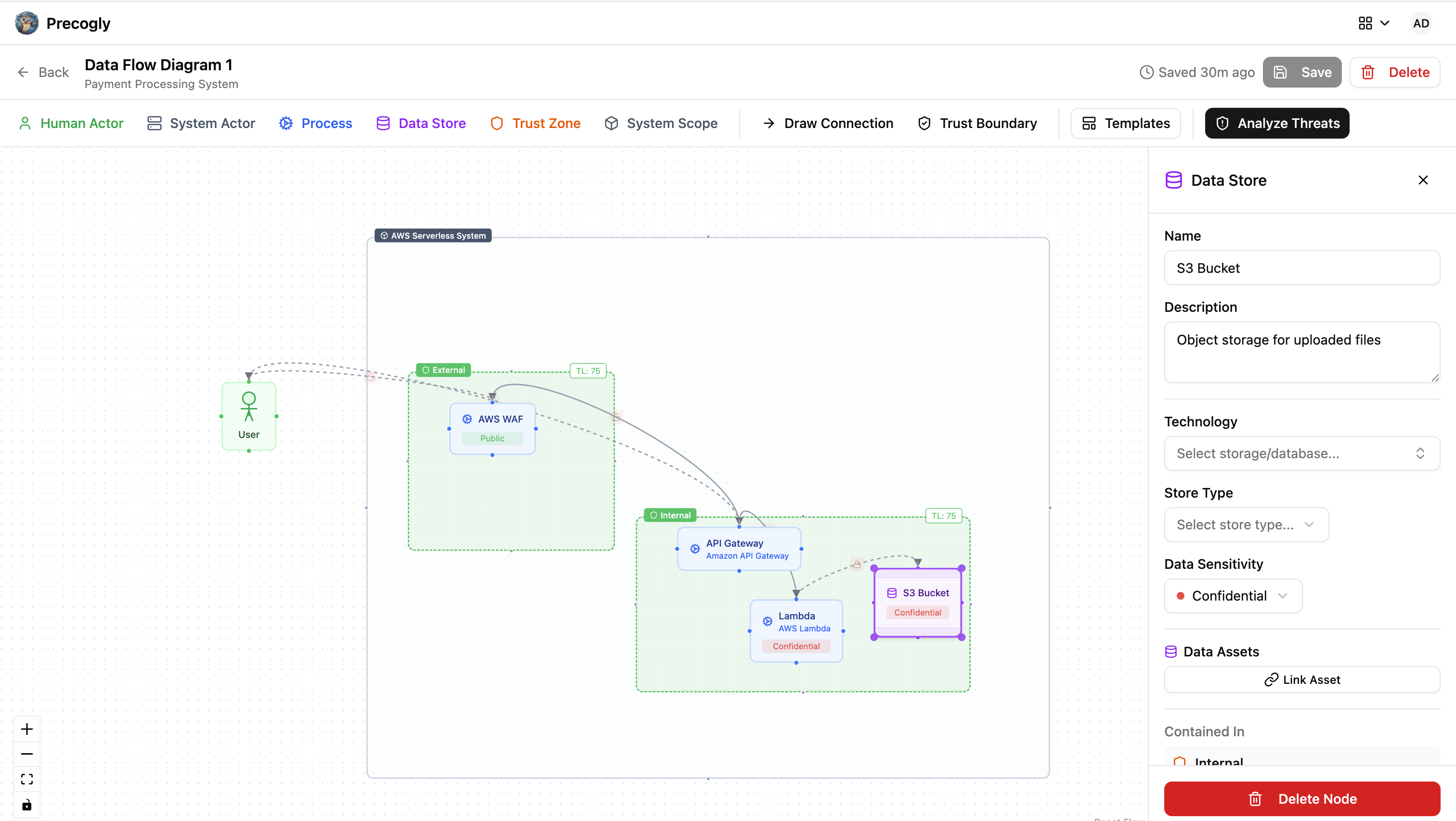Viewport: 1456px width, 821px height.
Task: Add a System Scope
Action: tap(661, 123)
